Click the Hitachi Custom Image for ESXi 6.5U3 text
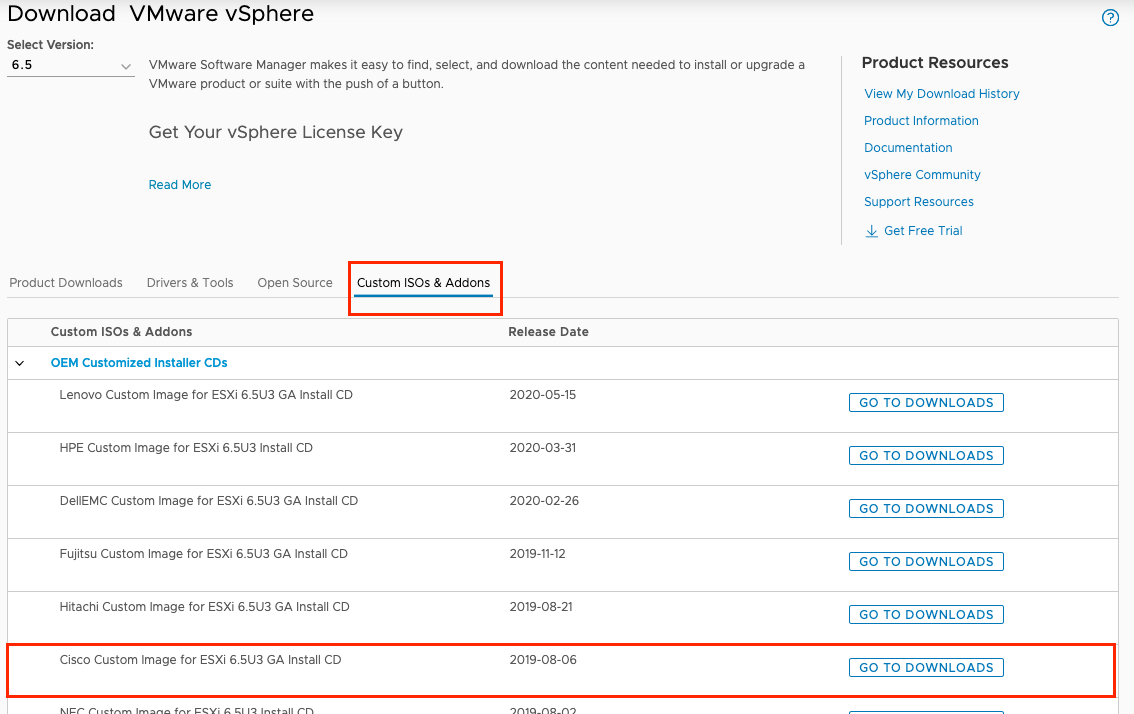Screen dimensions: 1134x714 click(204, 607)
